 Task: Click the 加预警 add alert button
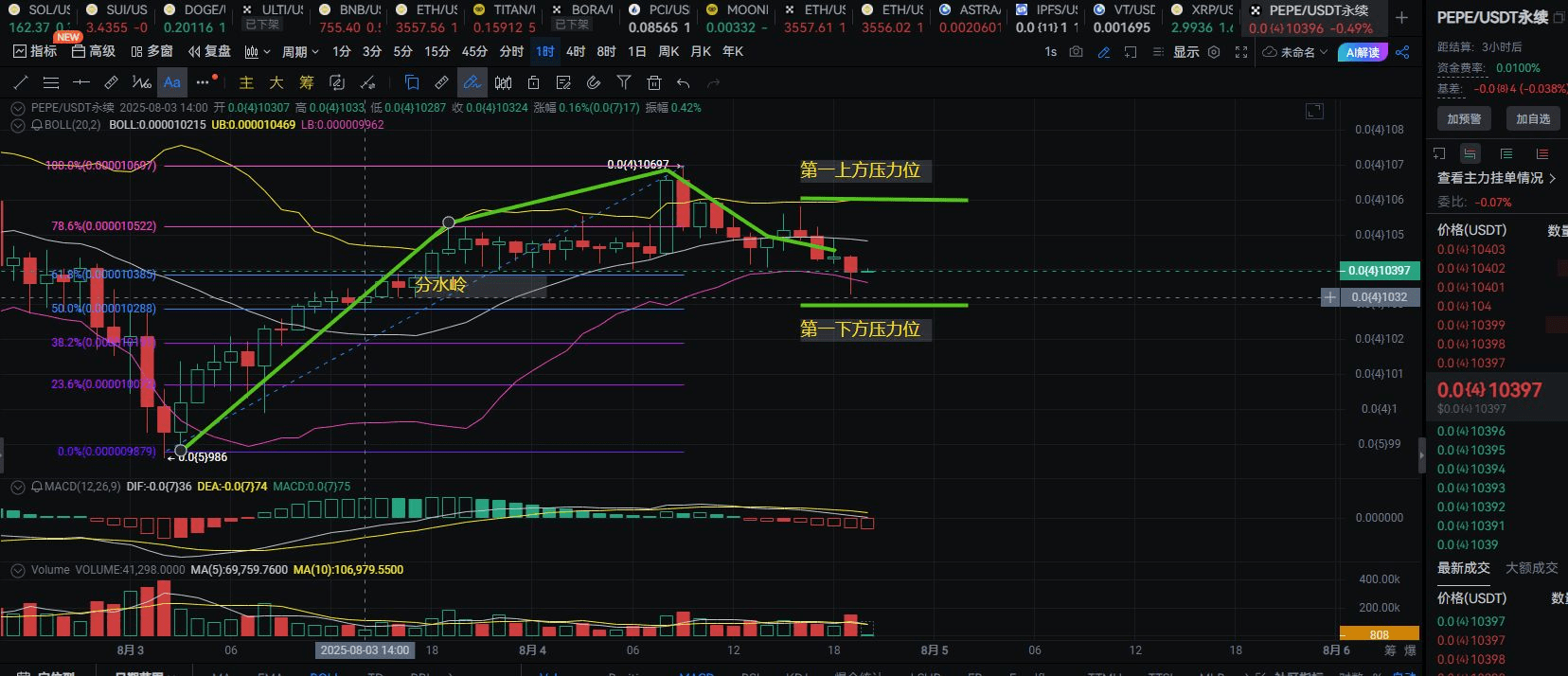pos(1464,119)
